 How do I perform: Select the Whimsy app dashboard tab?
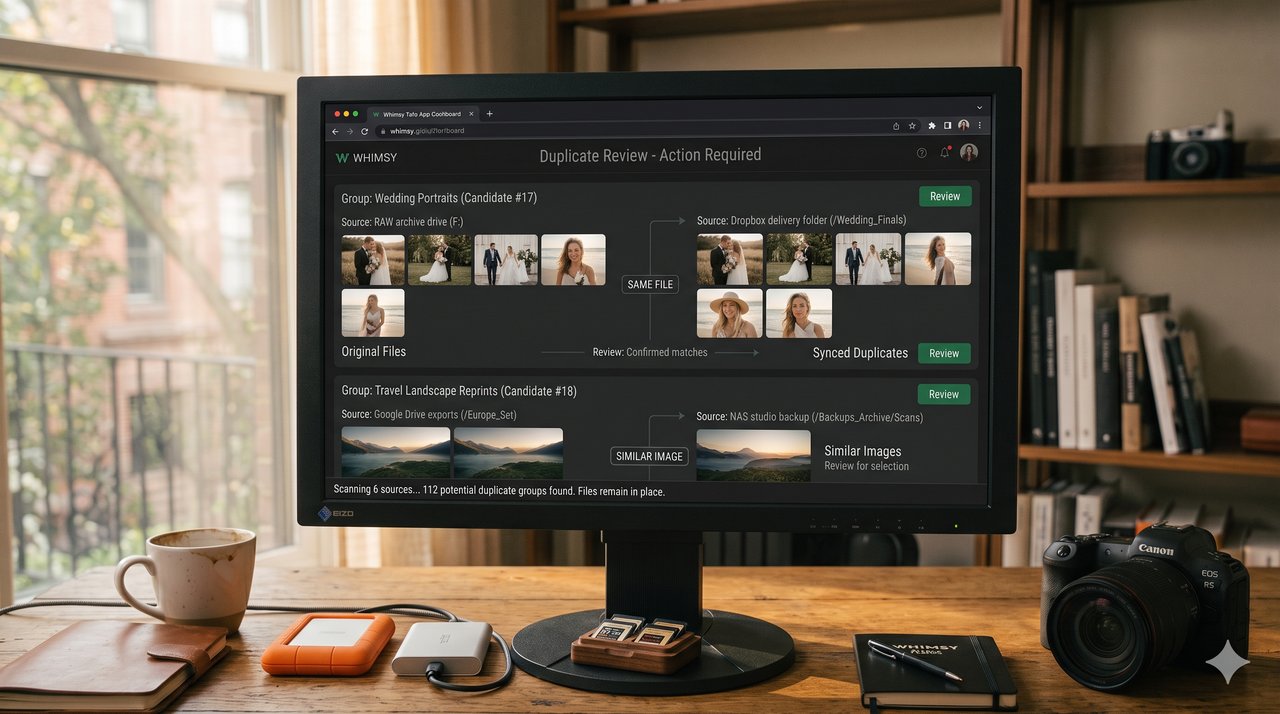pyautogui.click(x=423, y=114)
